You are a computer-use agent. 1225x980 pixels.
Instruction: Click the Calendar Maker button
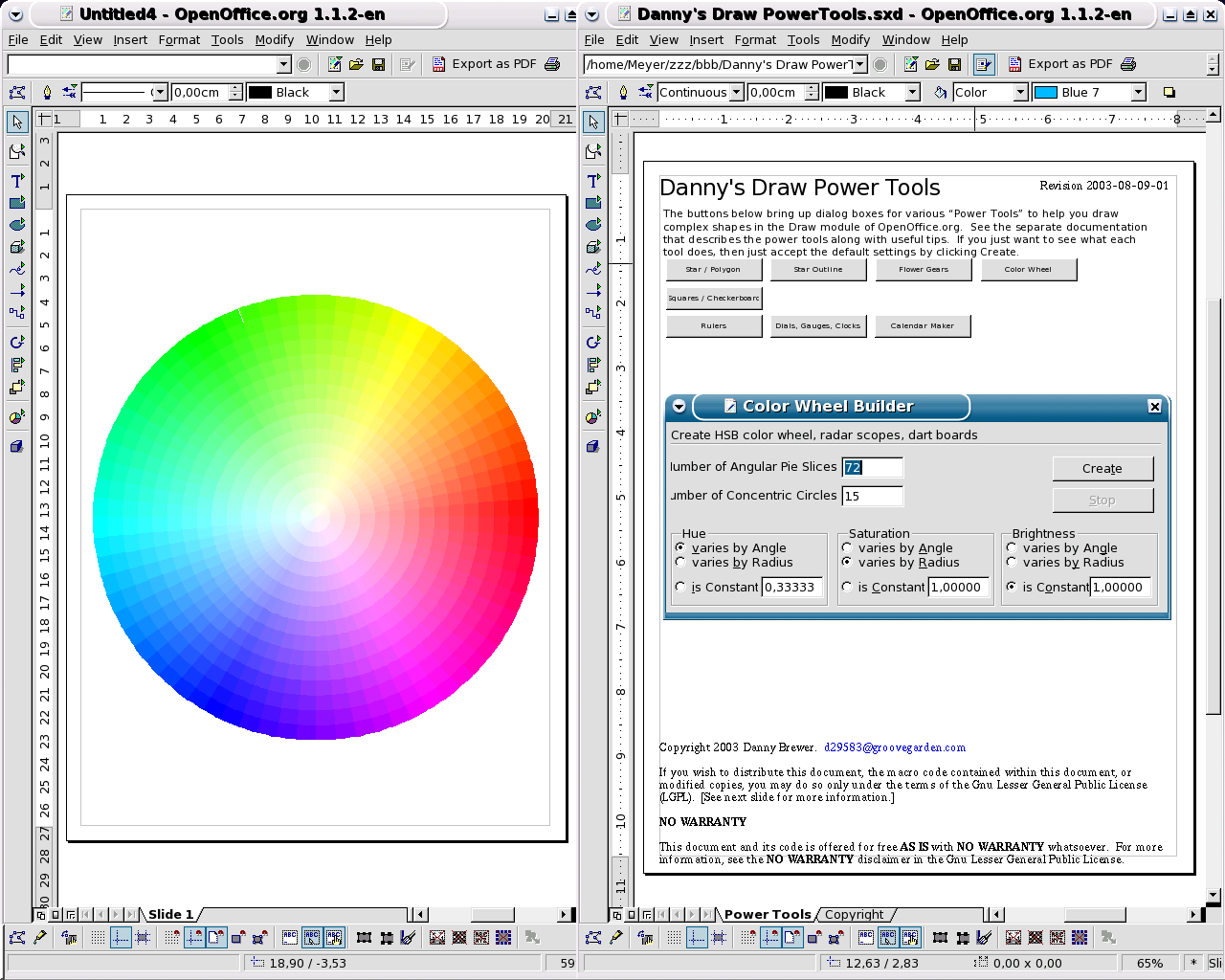coord(922,326)
